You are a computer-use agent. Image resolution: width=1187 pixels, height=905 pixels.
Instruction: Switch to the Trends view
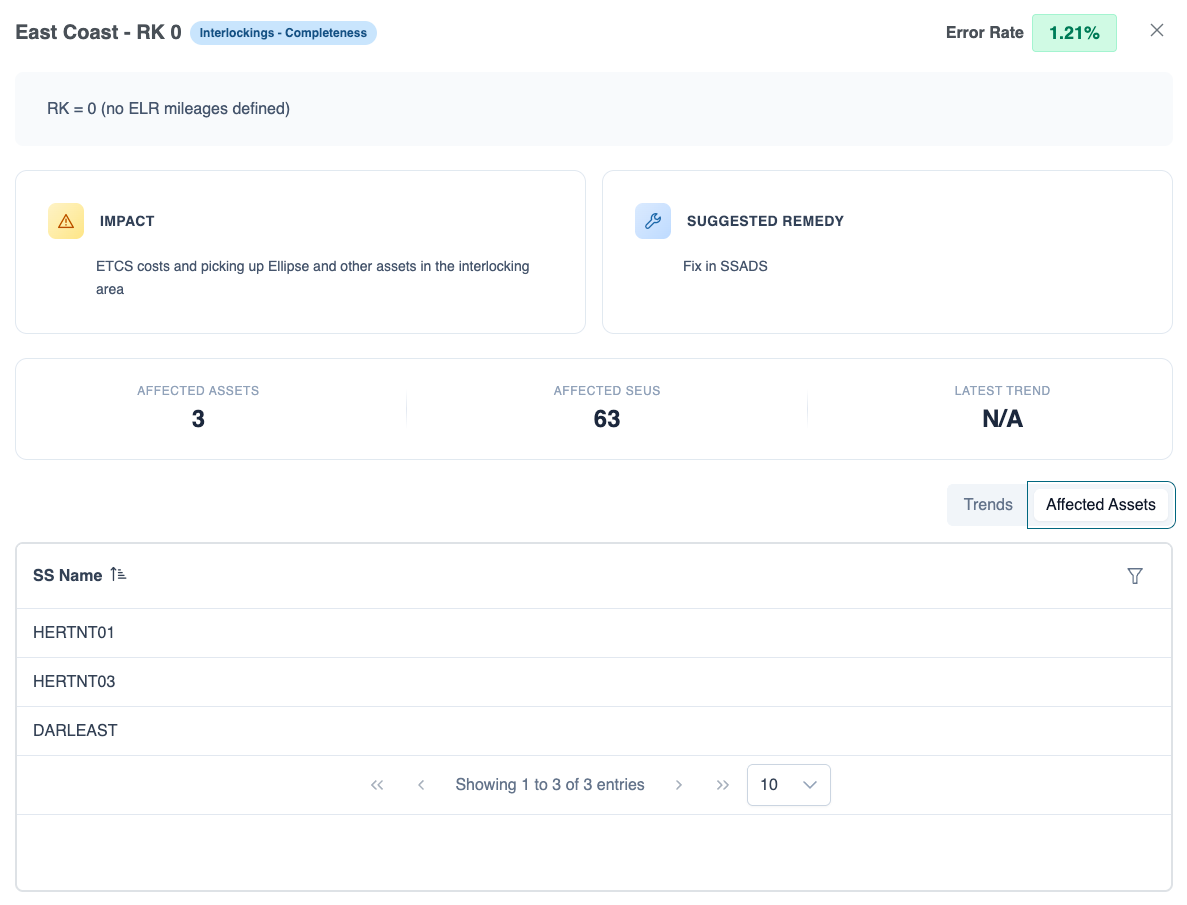(987, 505)
